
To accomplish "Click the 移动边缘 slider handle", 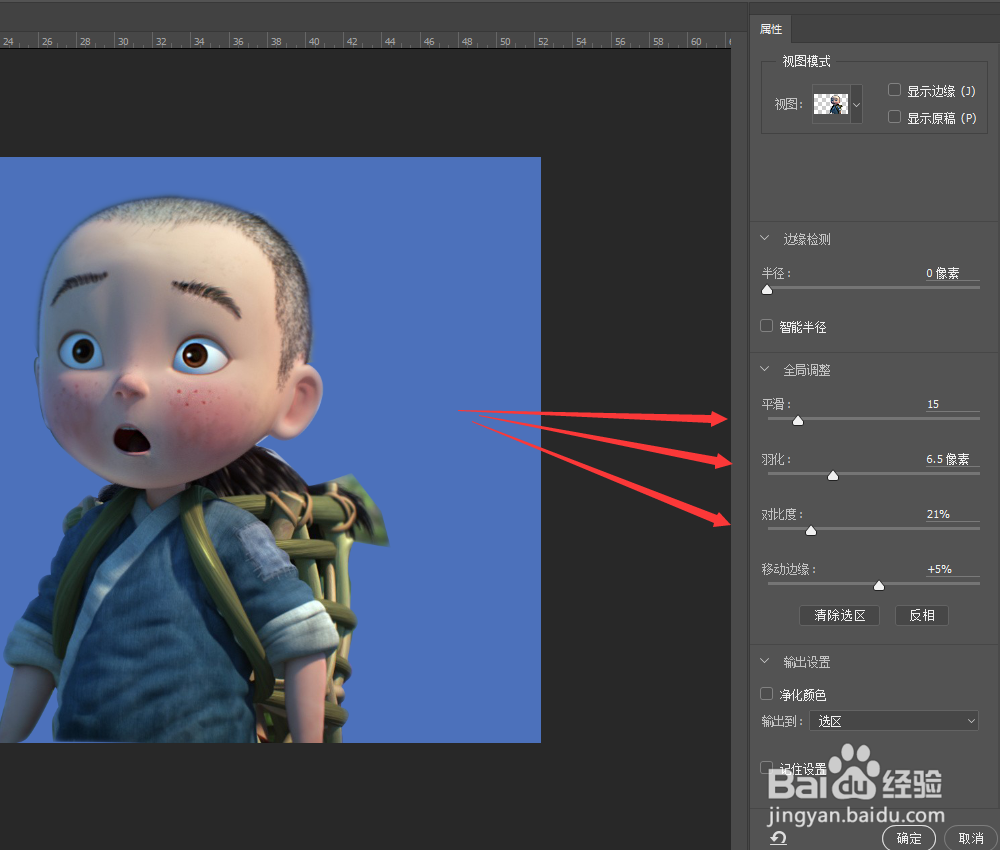I will pos(879,585).
